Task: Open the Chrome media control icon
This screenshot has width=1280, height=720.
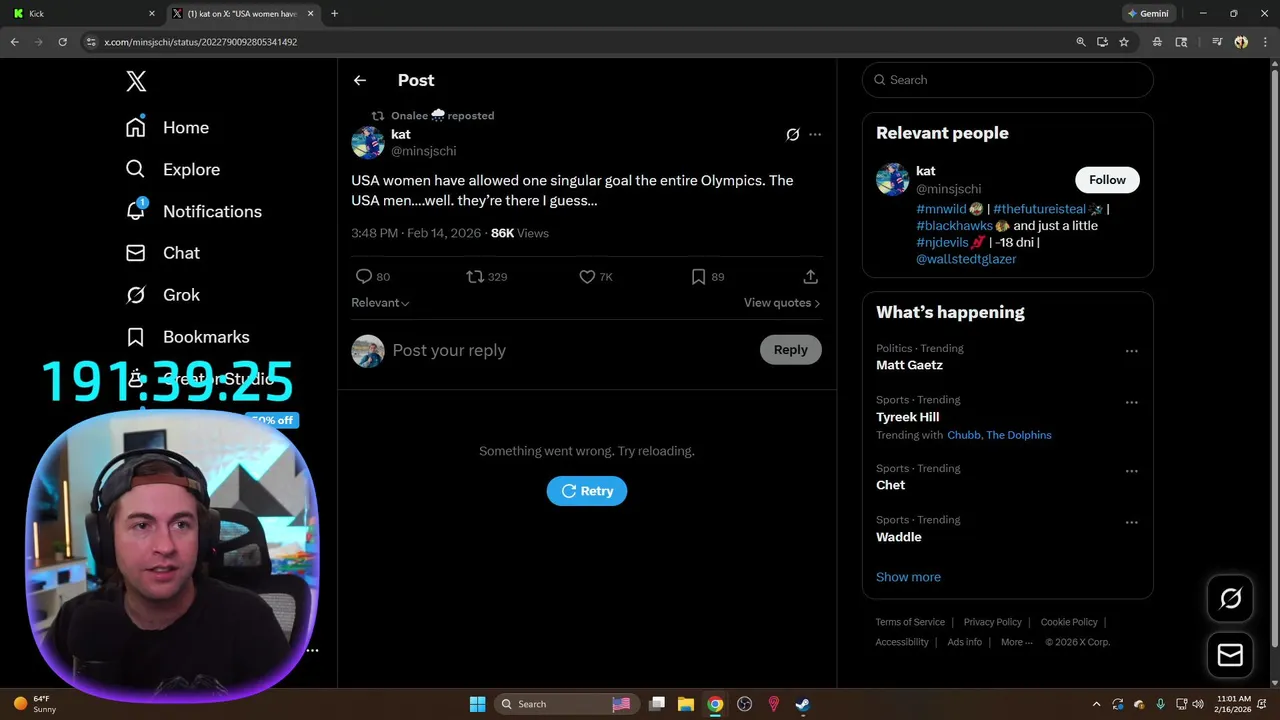Action: (1217, 42)
